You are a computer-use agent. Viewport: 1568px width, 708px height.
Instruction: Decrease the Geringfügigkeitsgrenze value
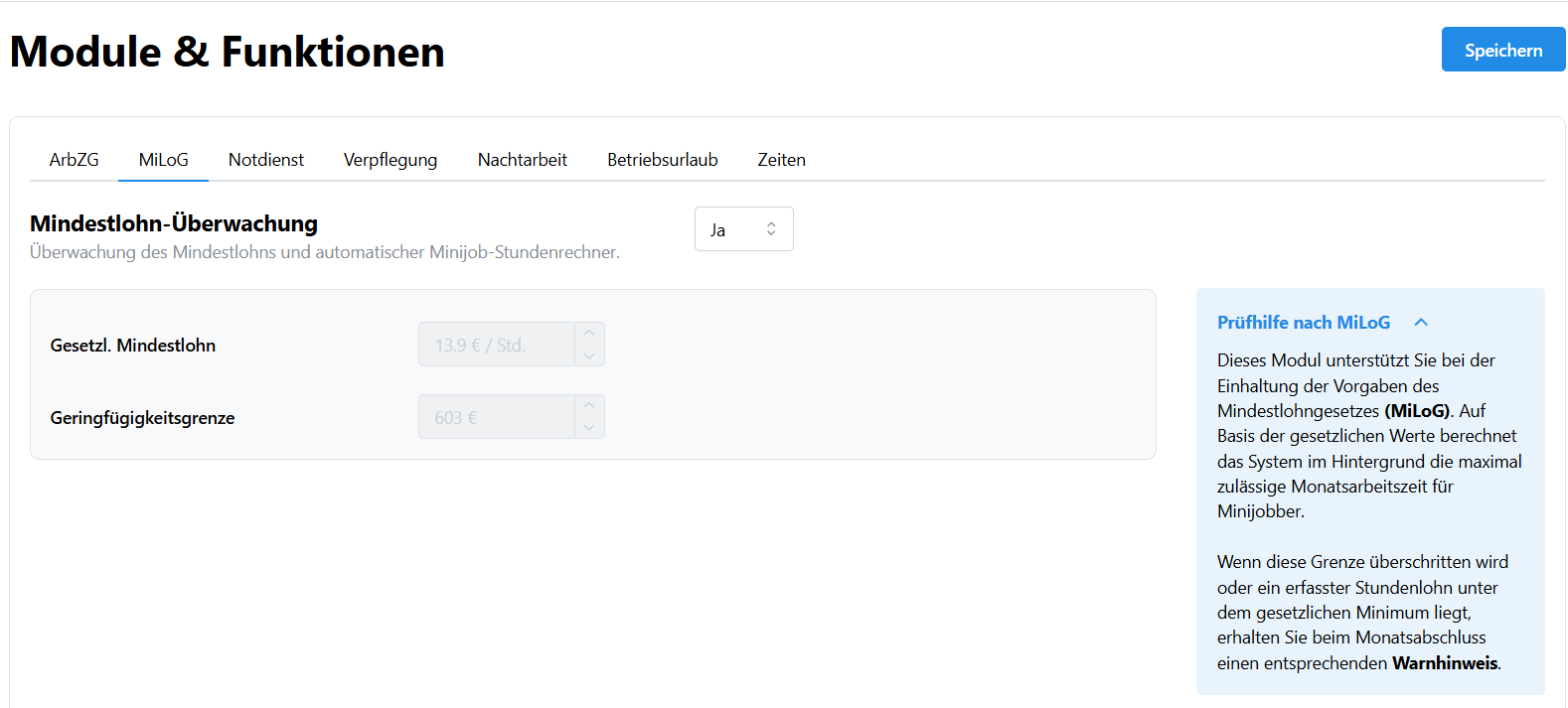tap(589, 428)
